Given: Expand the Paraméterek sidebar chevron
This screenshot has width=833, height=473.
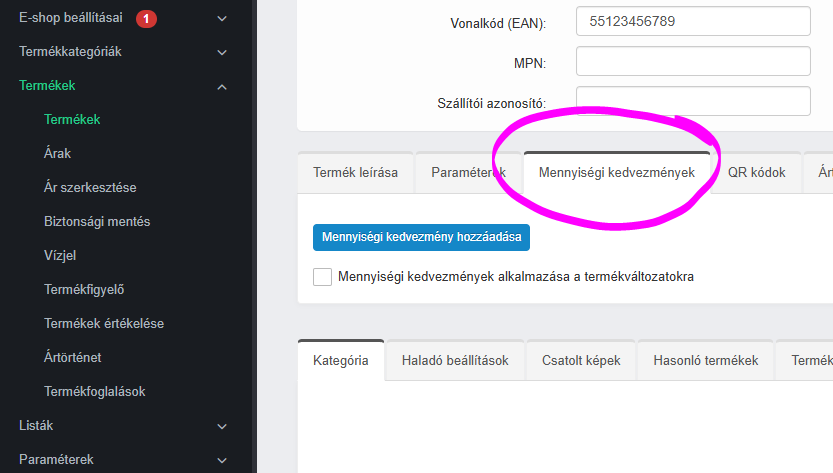Looking at the screenshot, I should [222, 461].
